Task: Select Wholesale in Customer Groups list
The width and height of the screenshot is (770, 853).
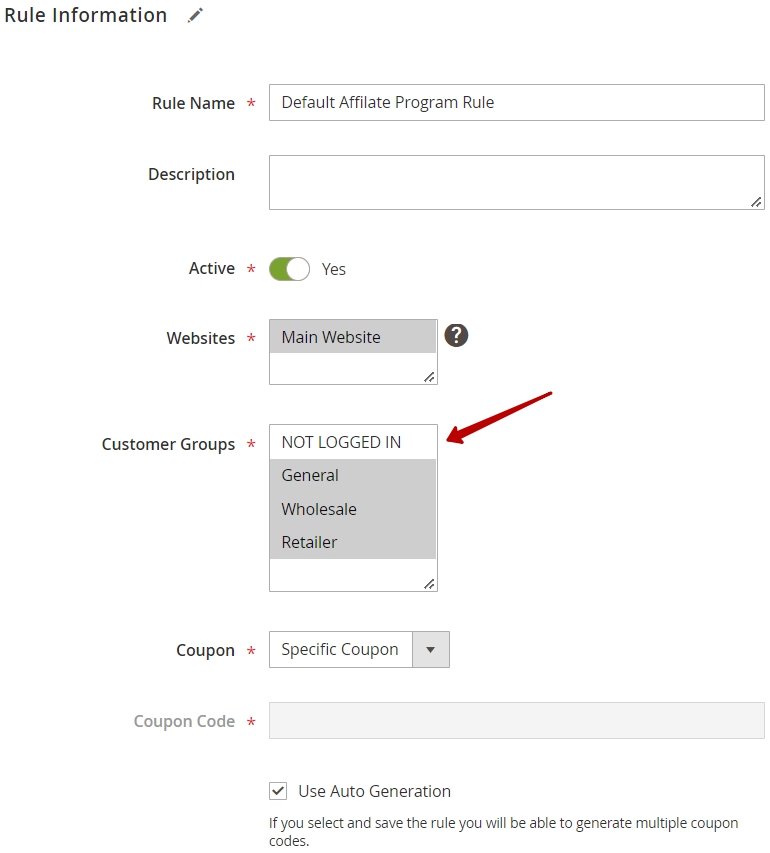Action: (x=353, y=509)
